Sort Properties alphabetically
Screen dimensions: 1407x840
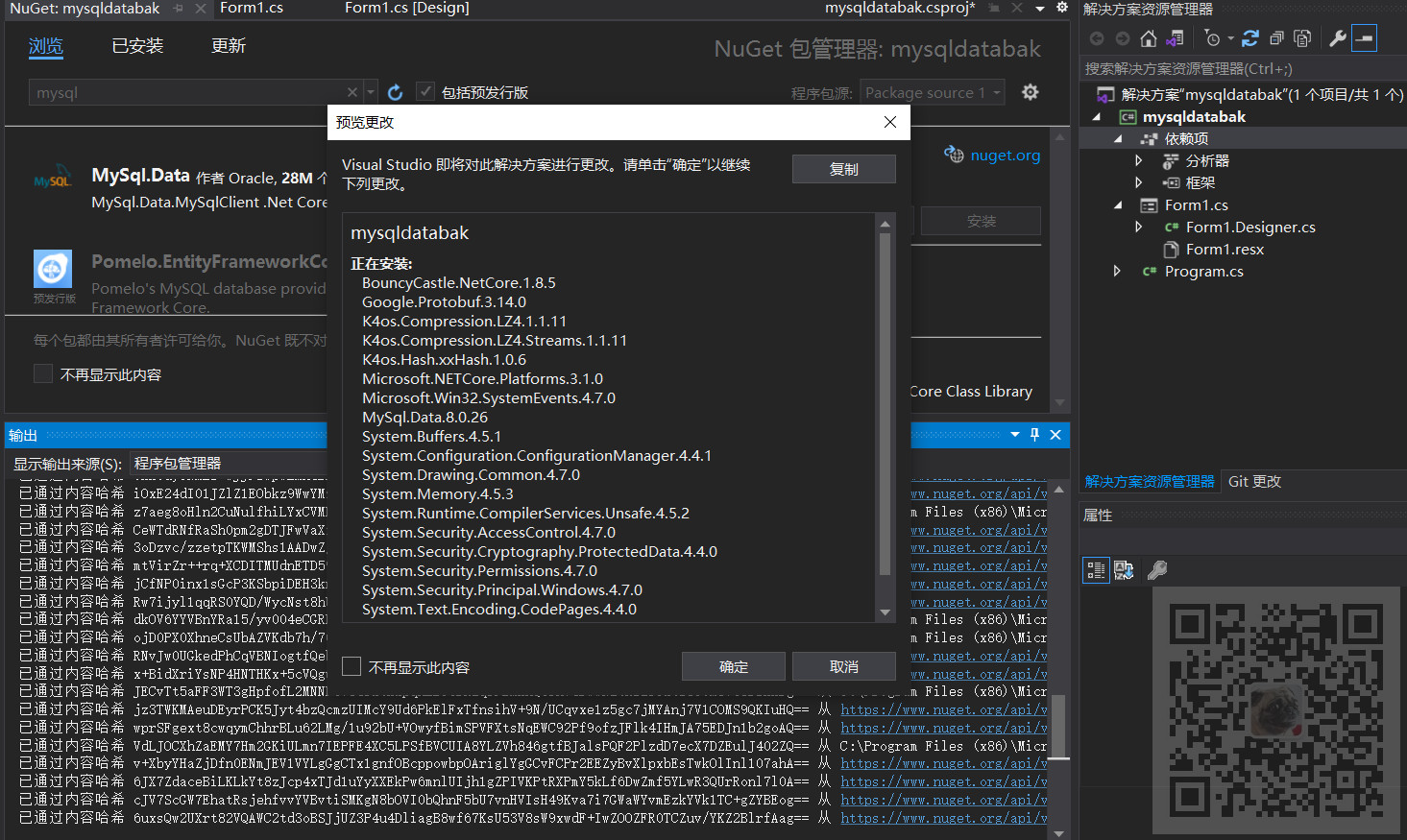[1124, 570]
